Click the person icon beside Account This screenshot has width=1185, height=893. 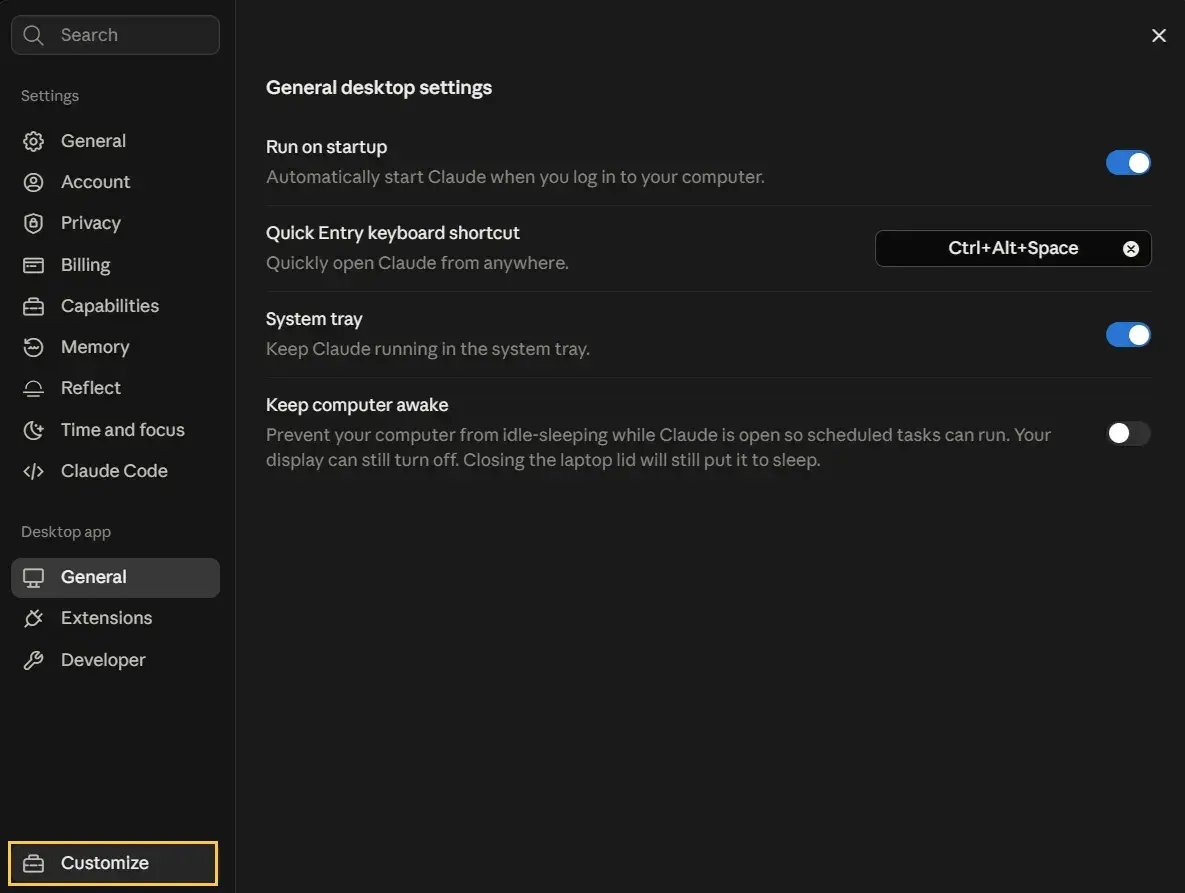[x=33, y=182]
